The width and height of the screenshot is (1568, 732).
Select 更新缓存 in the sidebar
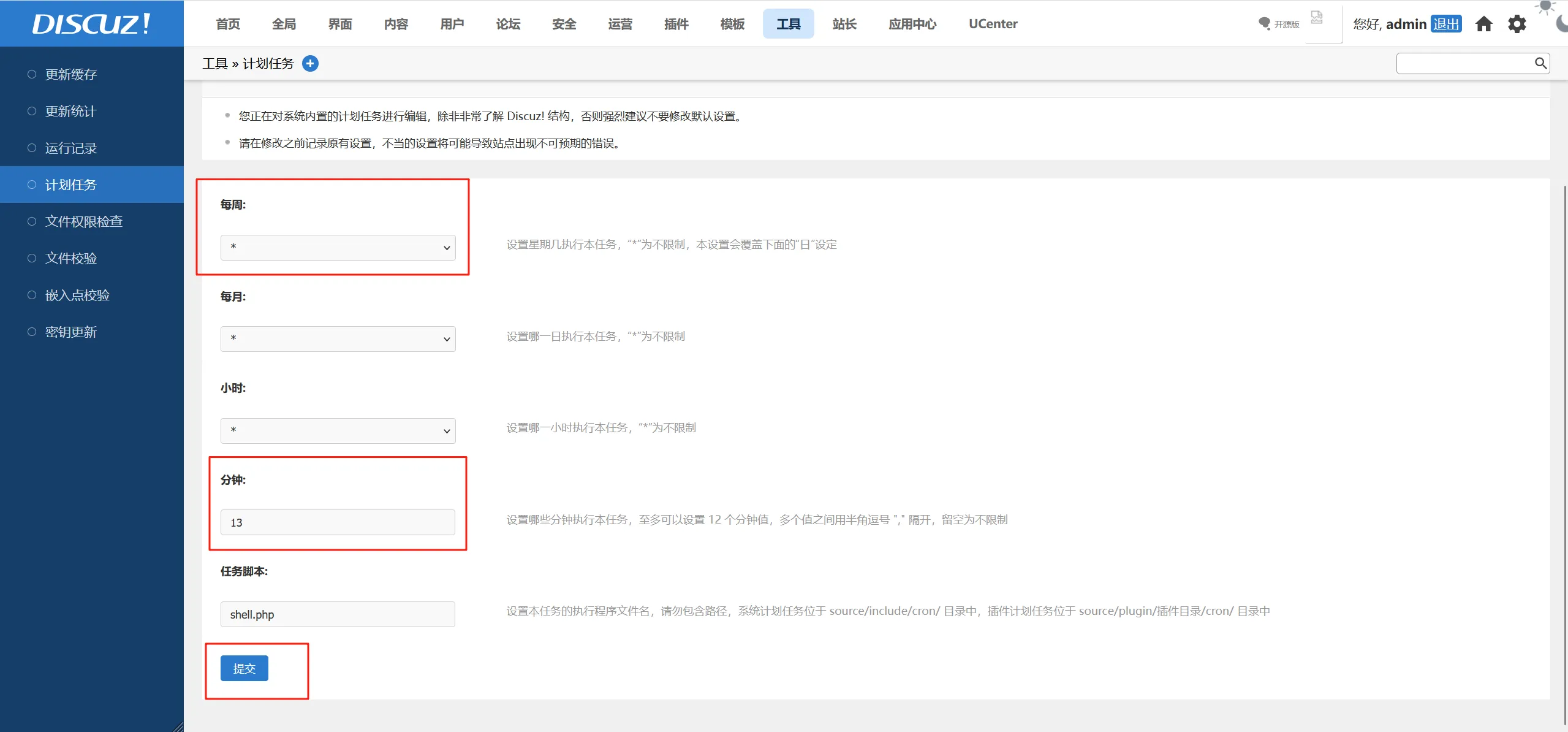click(71, 74)
